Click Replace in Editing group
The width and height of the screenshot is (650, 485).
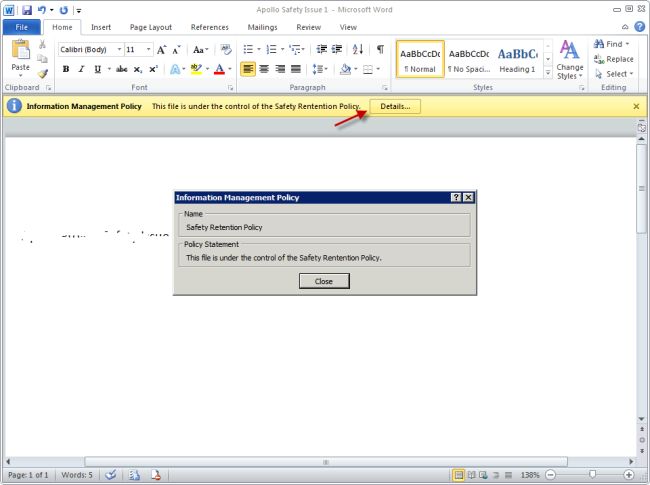coord(614,59)
